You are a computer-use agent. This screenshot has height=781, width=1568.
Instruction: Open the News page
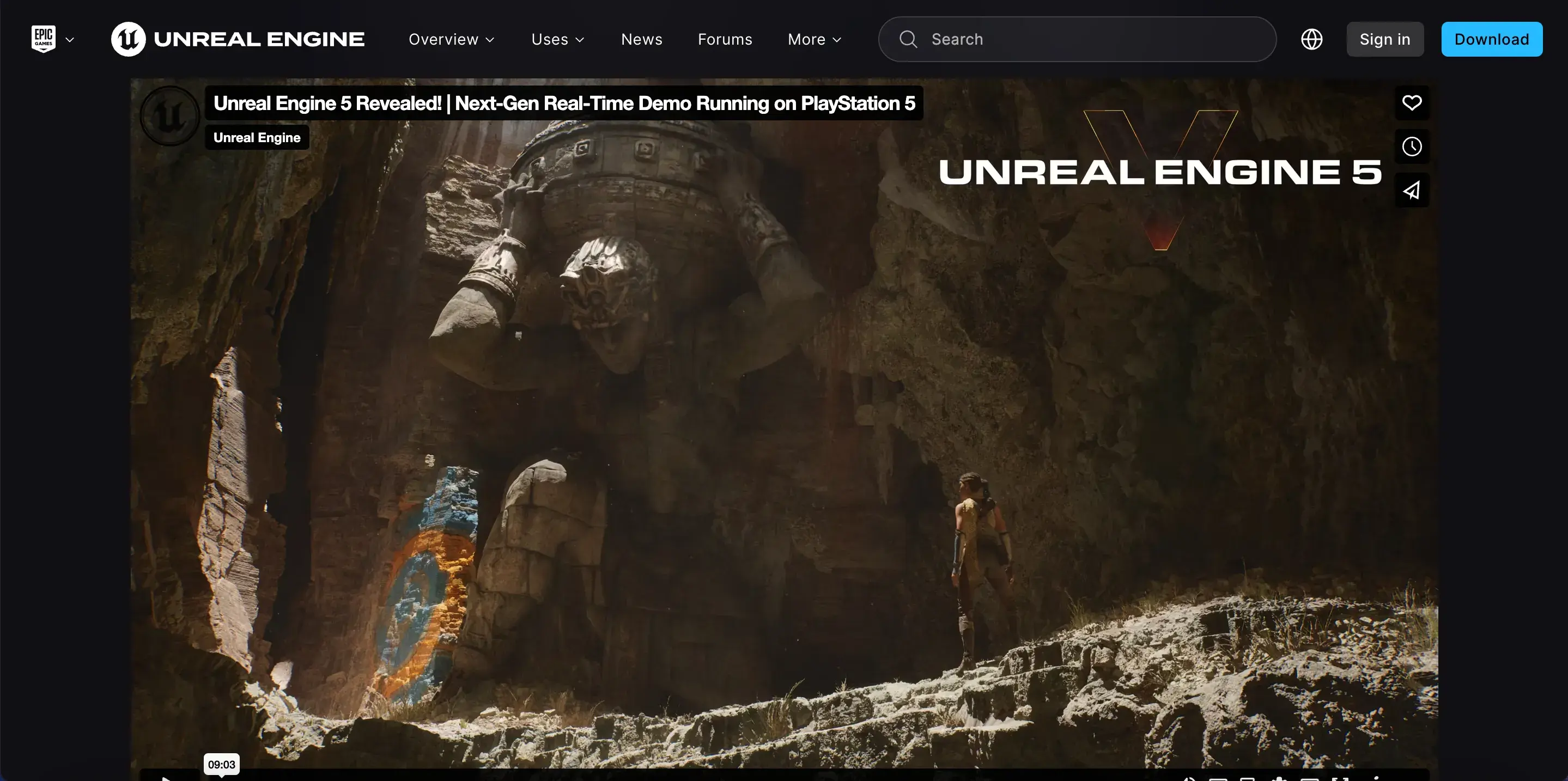pyautogui.click(x=641, y=38)
